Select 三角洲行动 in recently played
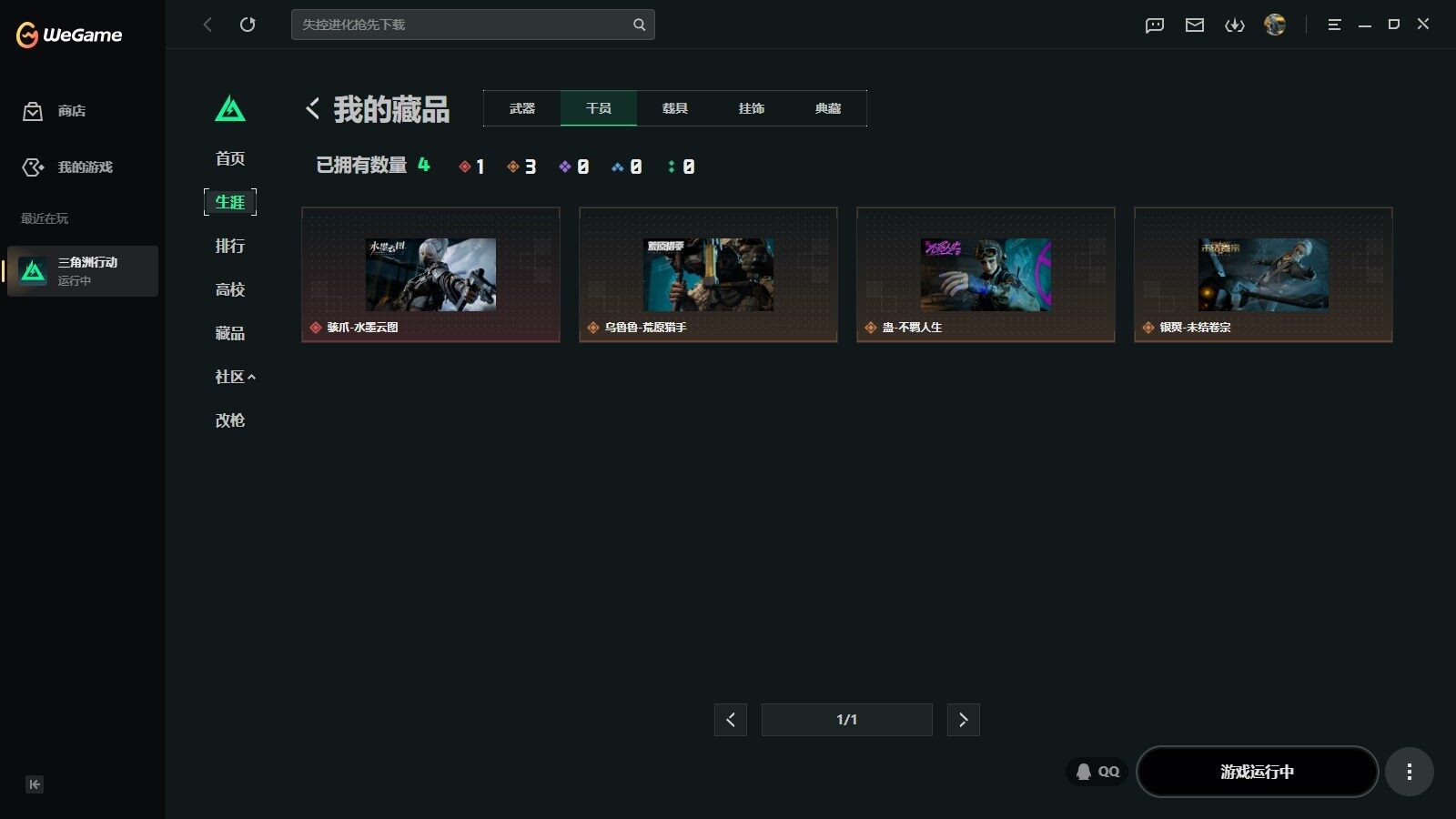Image resolution: width=1456 pixels, height=819 pixels. click(83, 271)
